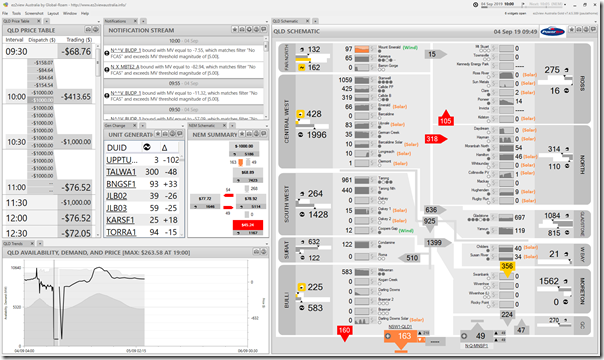Click the star icon in NEM Summary header
The height and width of the screenshot is (360, 604).
click(242, 134)
